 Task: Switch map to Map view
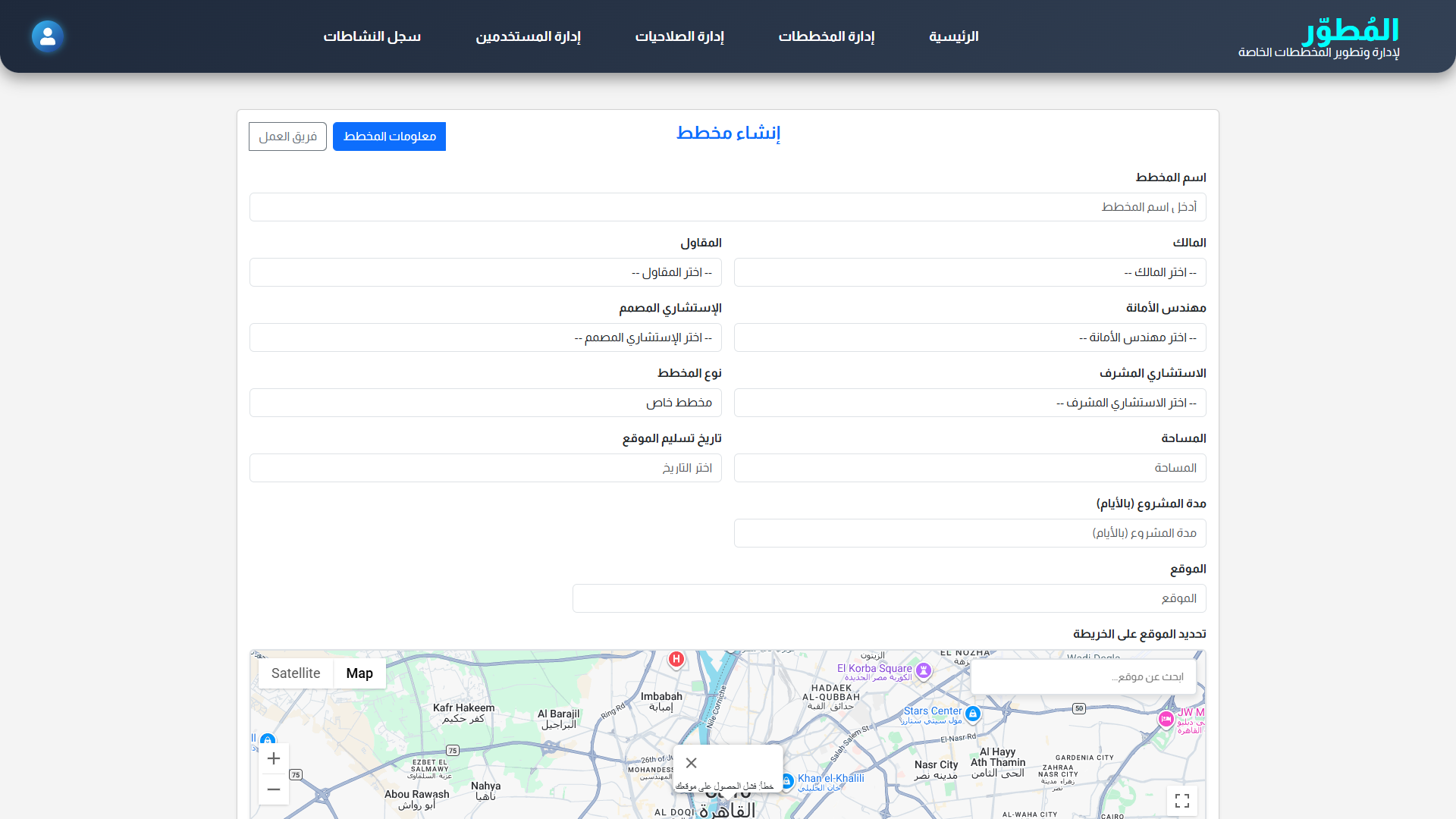click(359, 673)
